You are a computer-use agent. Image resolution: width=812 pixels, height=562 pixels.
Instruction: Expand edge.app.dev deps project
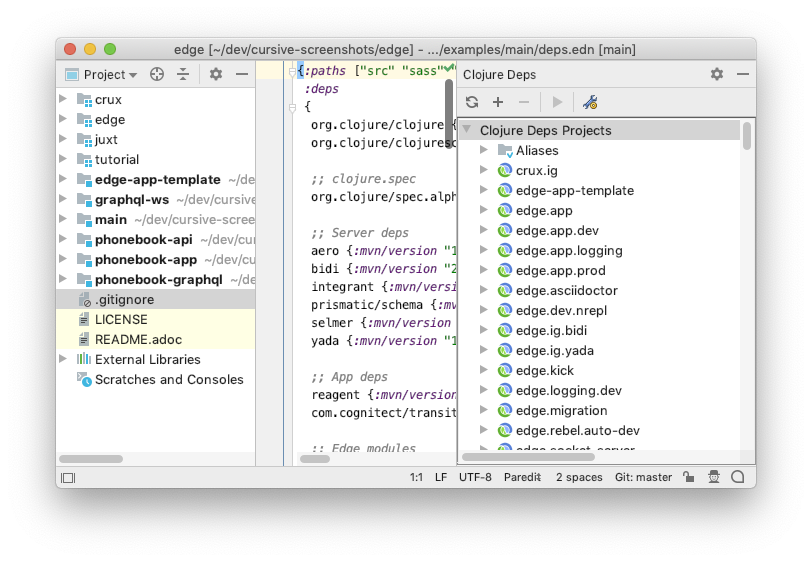pyautogui.click(x=484, y=229)
